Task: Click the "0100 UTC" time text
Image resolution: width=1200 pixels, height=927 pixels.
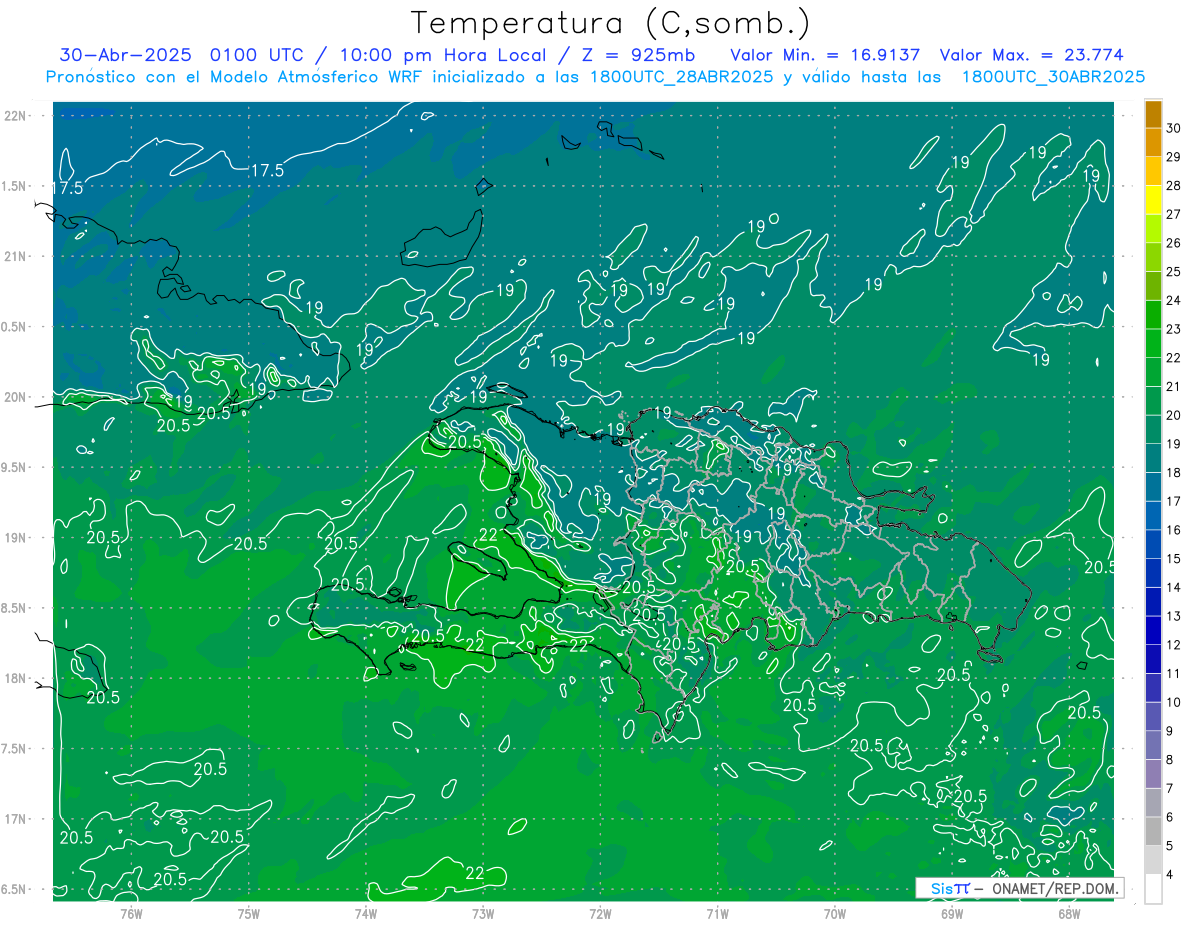Action: 259,55
